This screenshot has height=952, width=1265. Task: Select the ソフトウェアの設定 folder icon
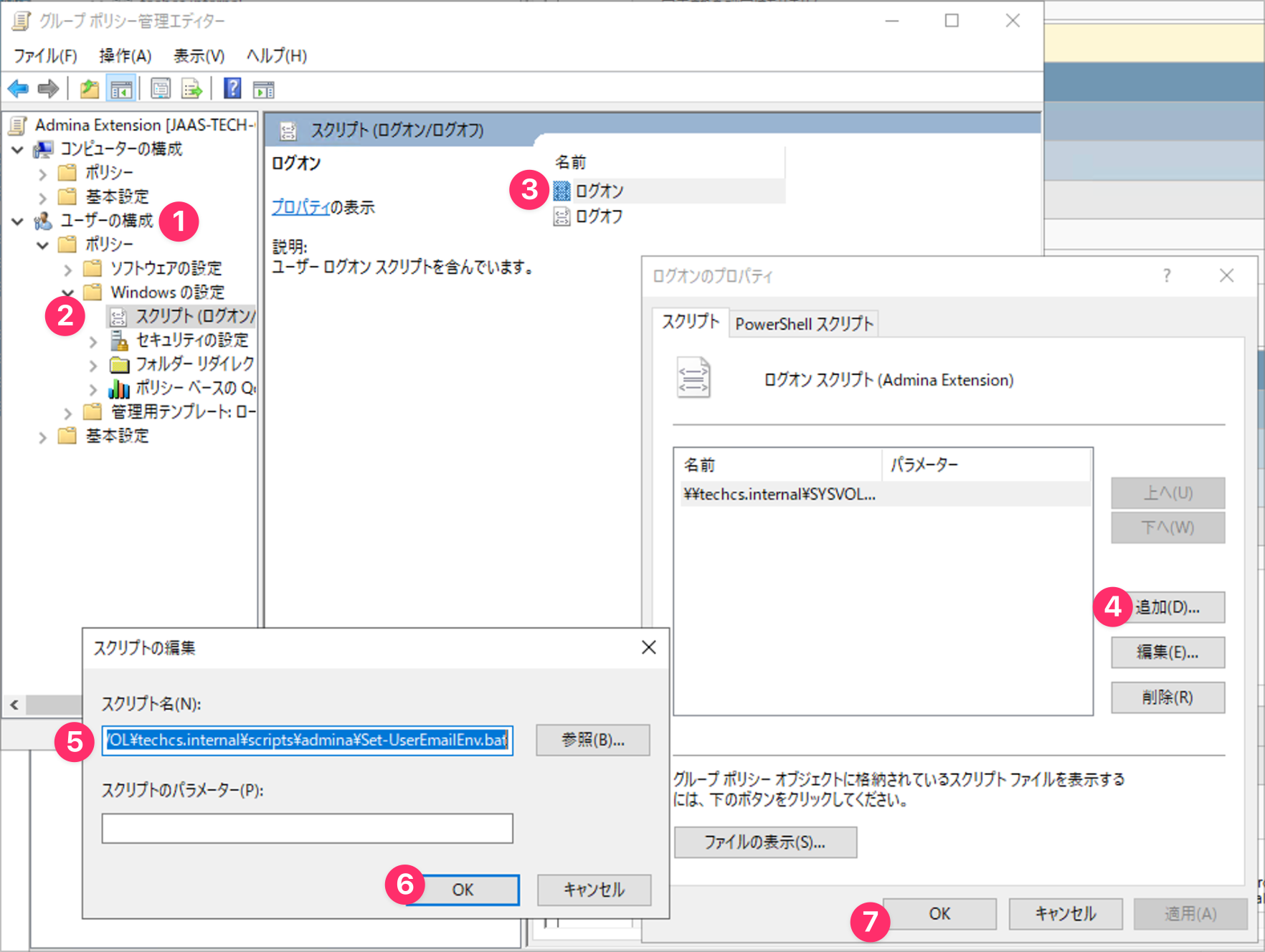click(93, 268)
